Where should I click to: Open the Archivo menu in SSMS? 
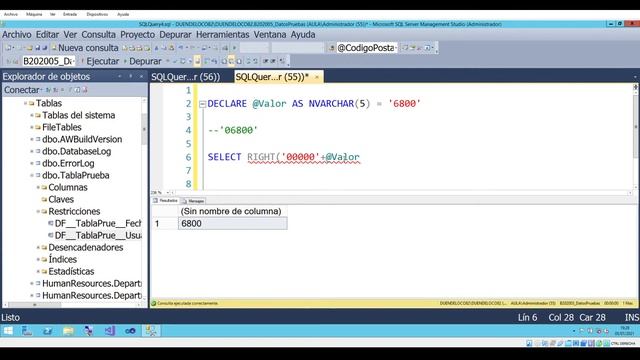pyautogui.click(x=17, y=35)
